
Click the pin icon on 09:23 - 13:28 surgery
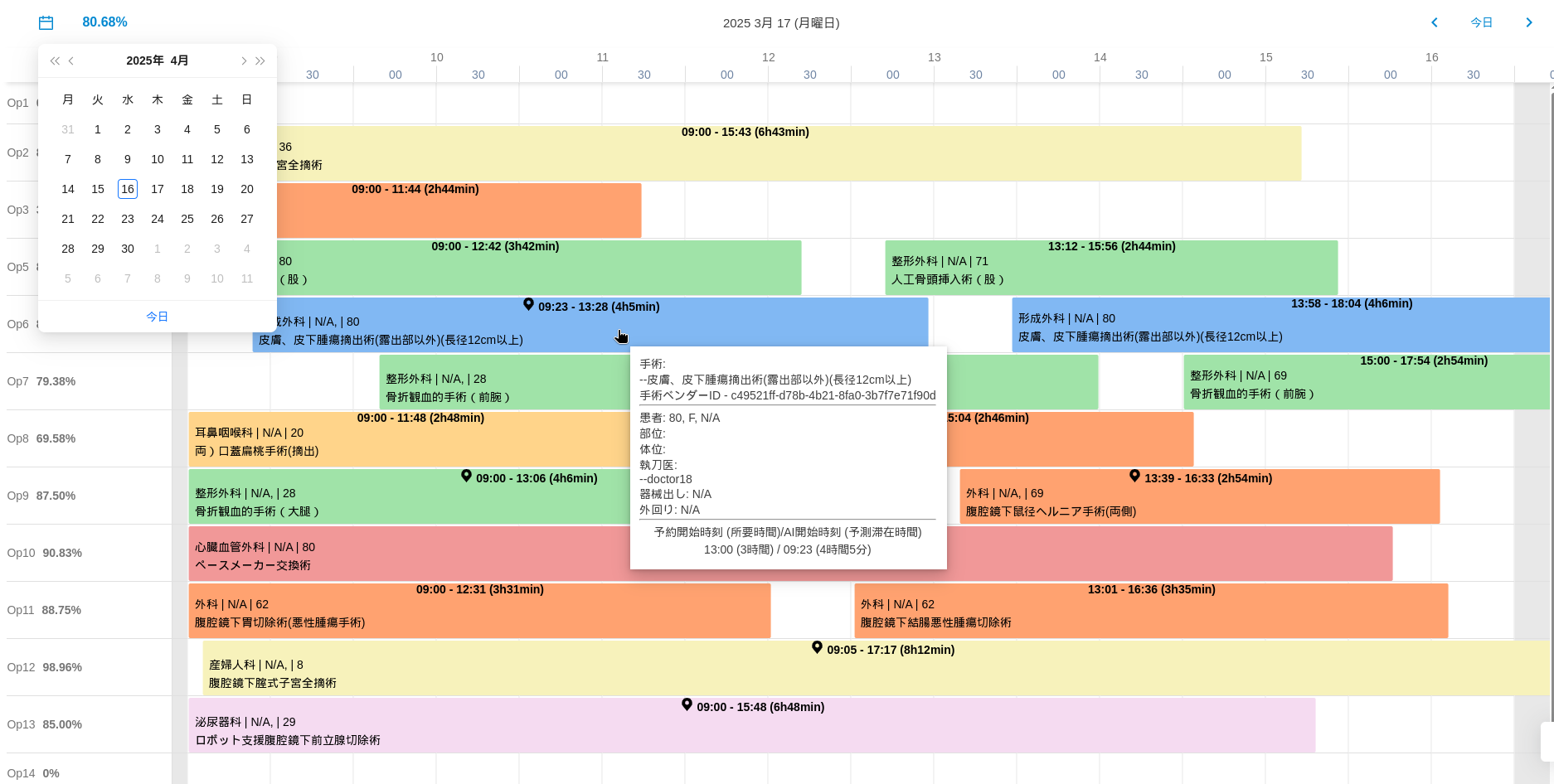tap(528, 305)
